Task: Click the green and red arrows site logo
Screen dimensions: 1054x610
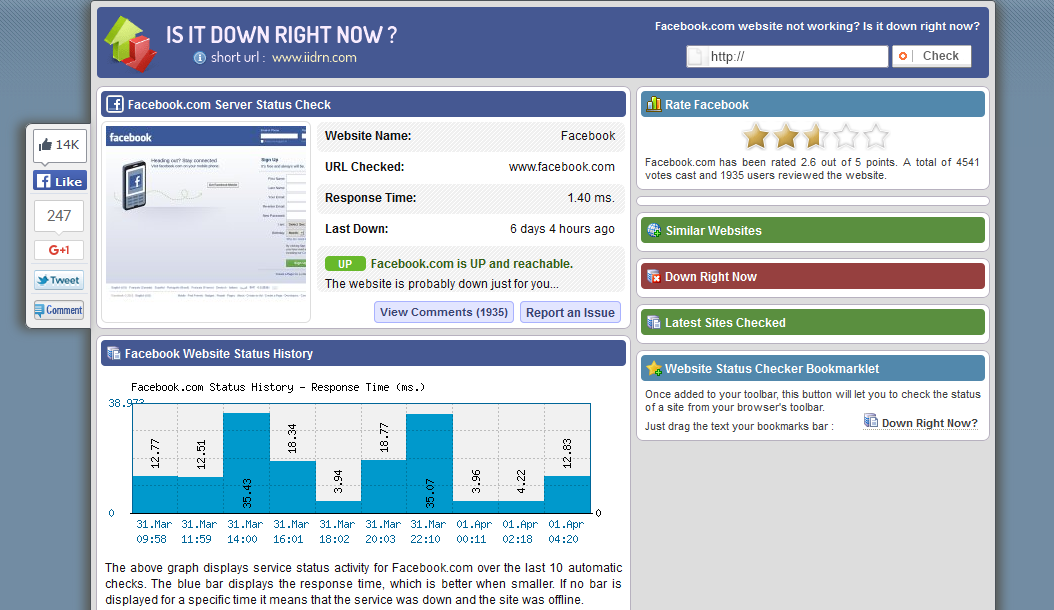Action: coord(130,44)
